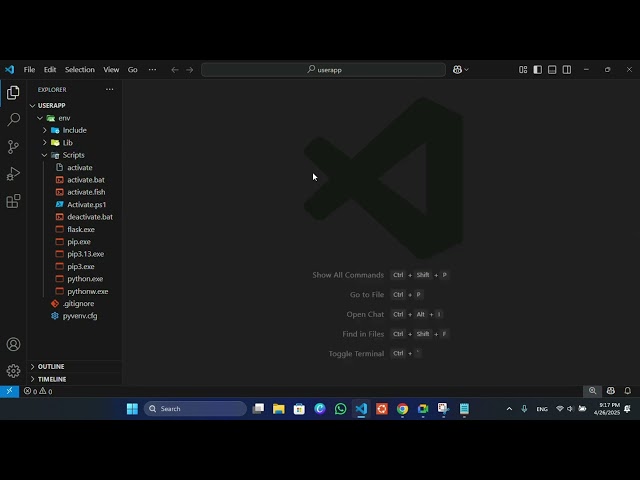The width and height of the screenshot is (640, 480).
Task: Select pip3.13.exe in Scripts
Action: coord(74,254)
